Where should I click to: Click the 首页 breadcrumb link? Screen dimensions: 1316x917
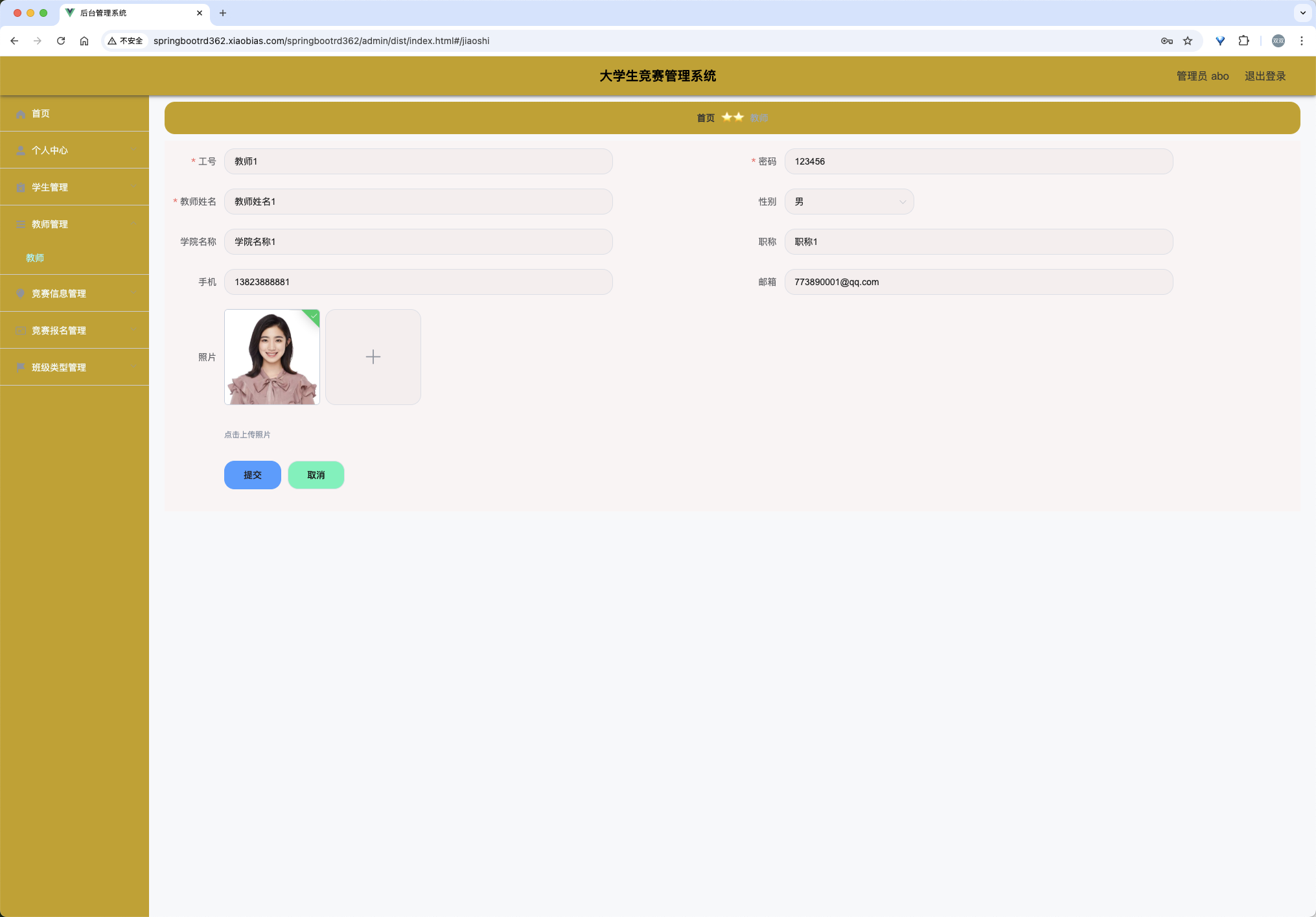coord(706,118)
